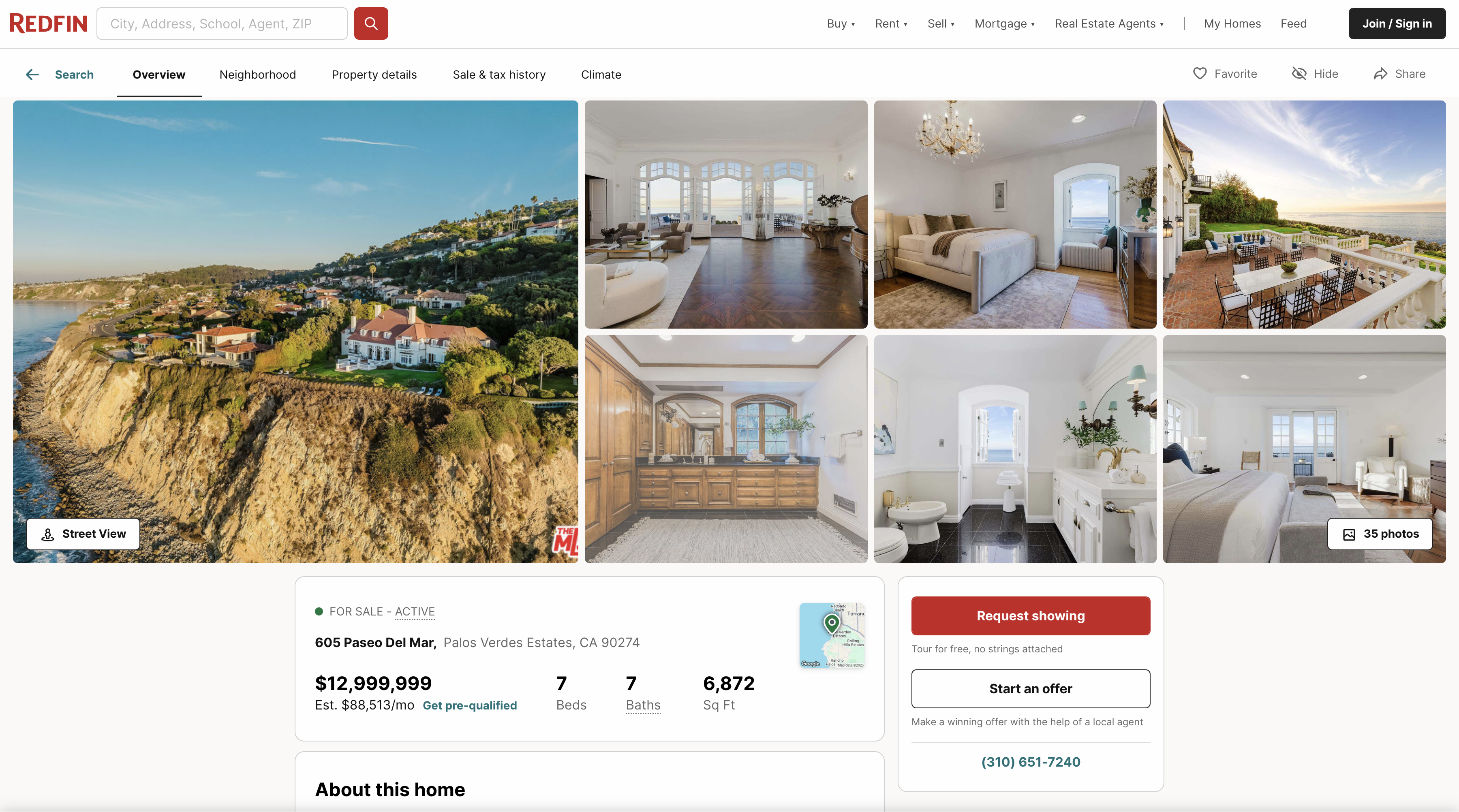Click the red magnifier search button
The image size is (1459, 812).
(371, 23)
